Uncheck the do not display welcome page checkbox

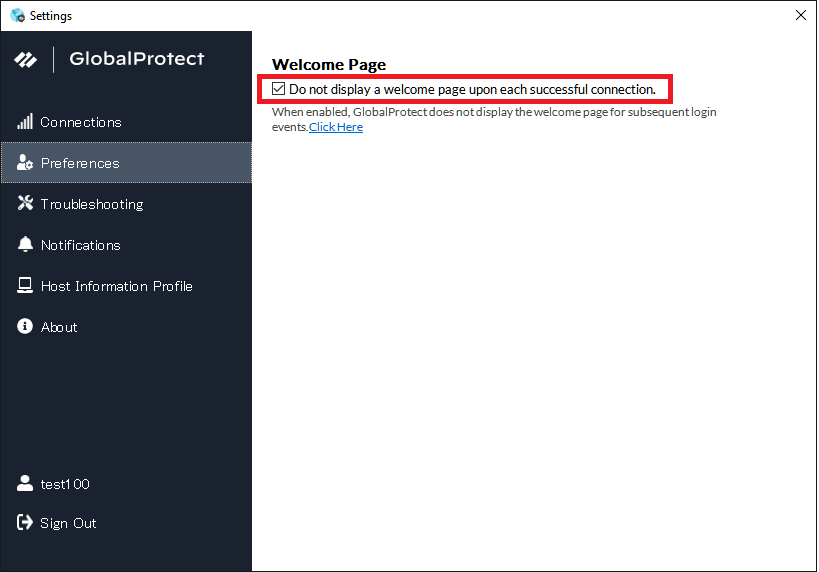[x=278, y=89]
